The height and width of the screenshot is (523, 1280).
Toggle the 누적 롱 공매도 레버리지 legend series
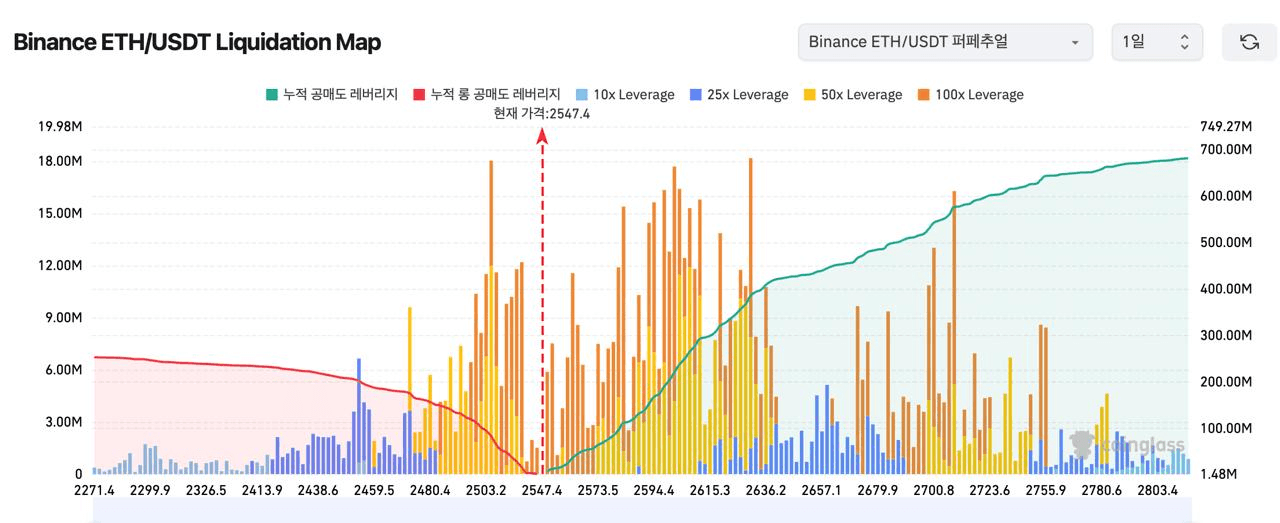(486, 94)
